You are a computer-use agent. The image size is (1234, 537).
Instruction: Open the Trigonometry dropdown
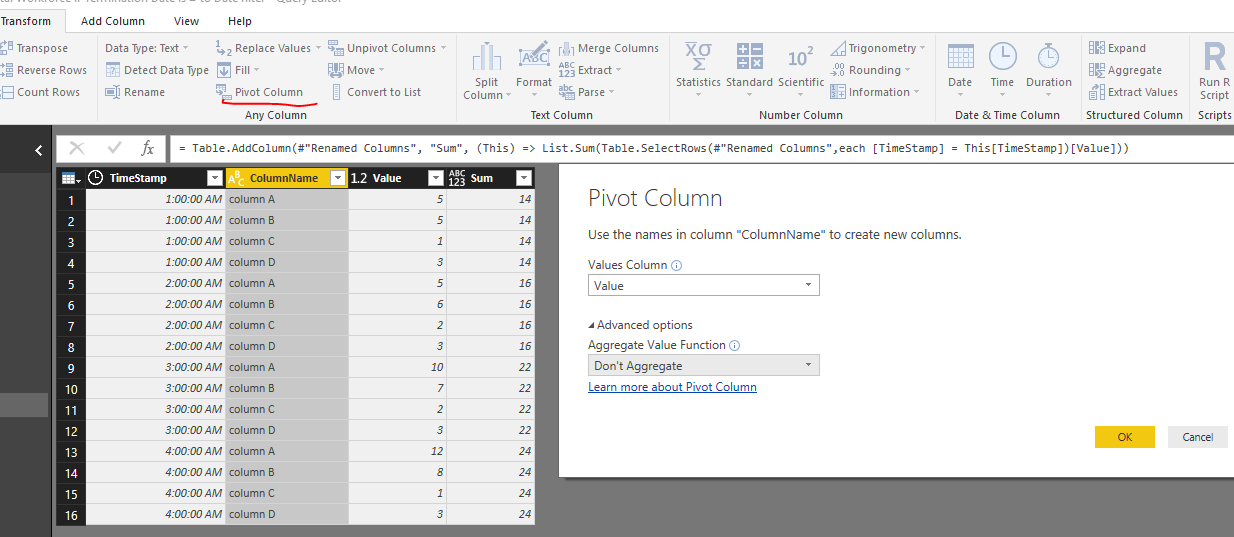878,48
